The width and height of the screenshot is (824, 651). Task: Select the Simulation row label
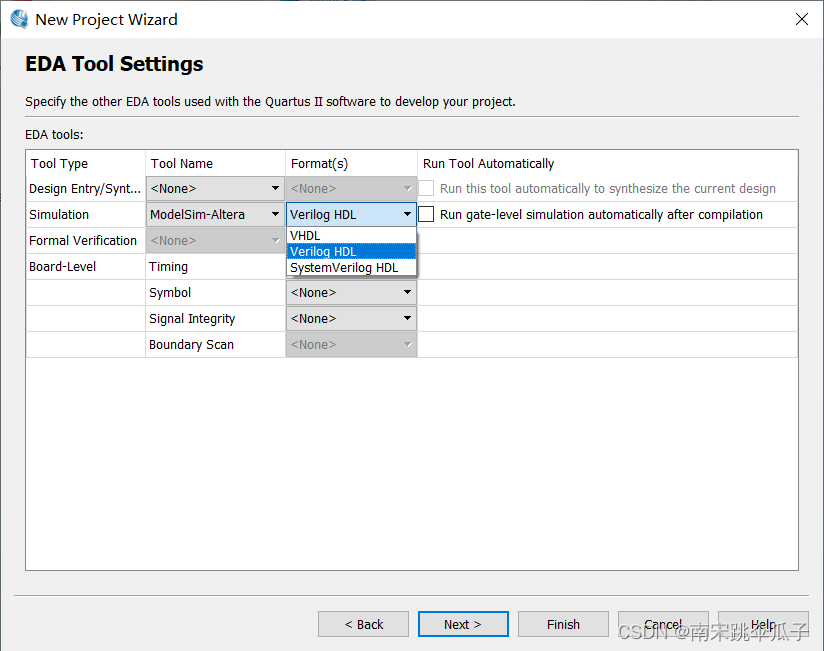pyautogui.click(x=85, y=214)
